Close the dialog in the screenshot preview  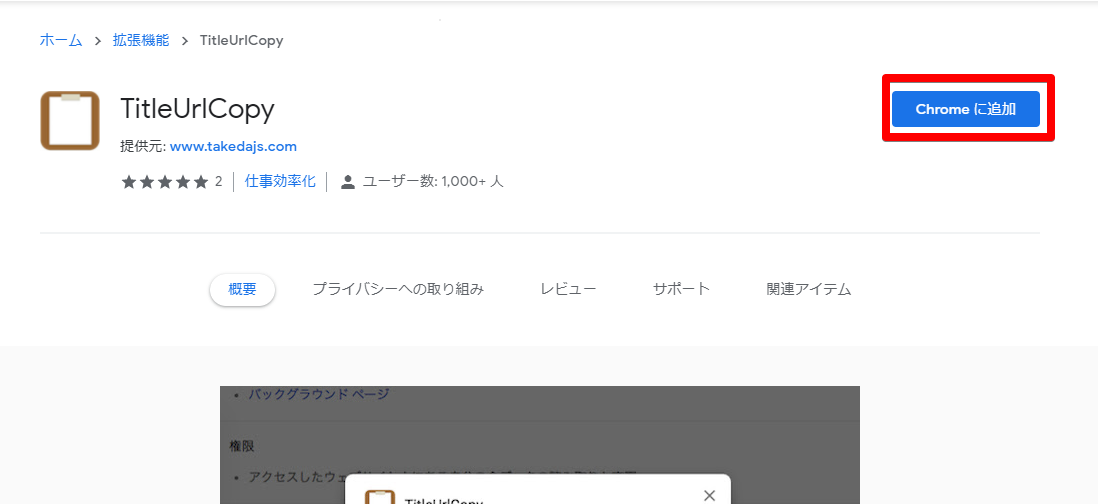(709, 496)
